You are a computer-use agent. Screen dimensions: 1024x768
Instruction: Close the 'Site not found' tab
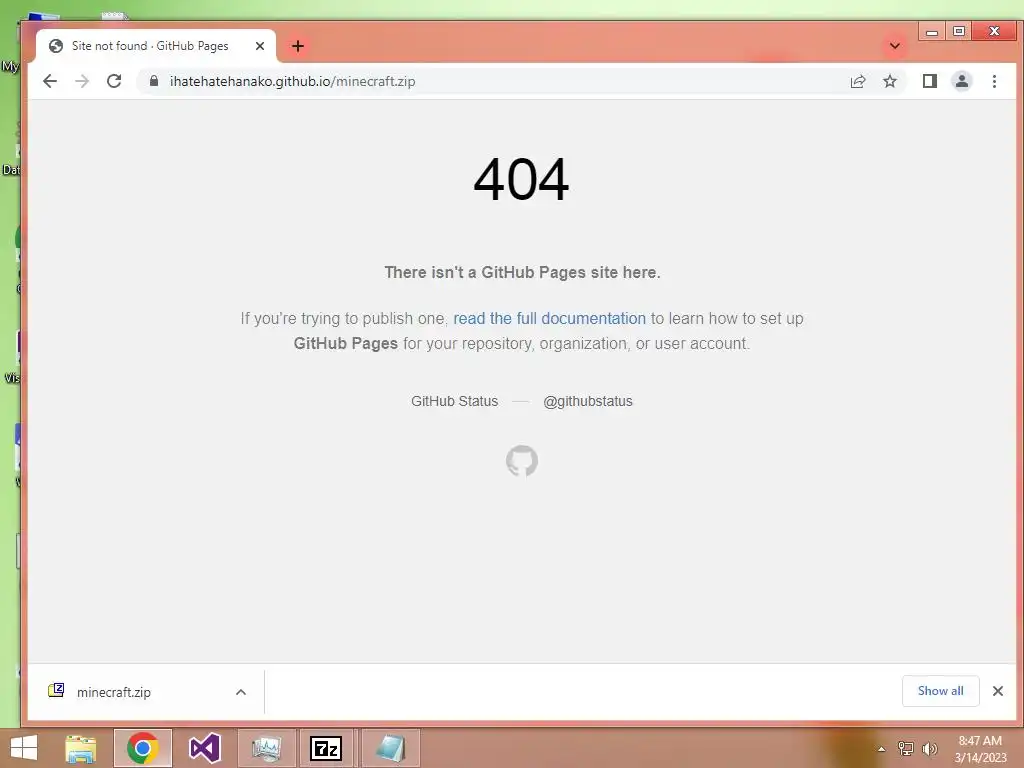pos(260,46)
